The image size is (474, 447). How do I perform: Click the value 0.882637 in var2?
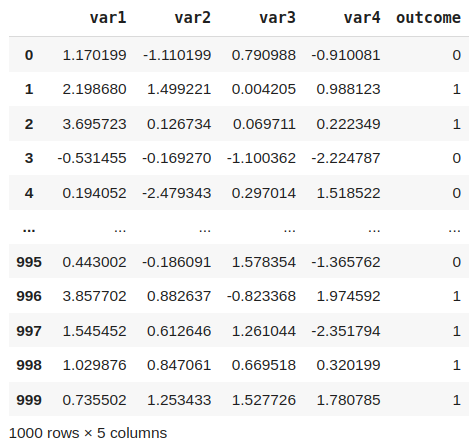click(x=179, y=296)
